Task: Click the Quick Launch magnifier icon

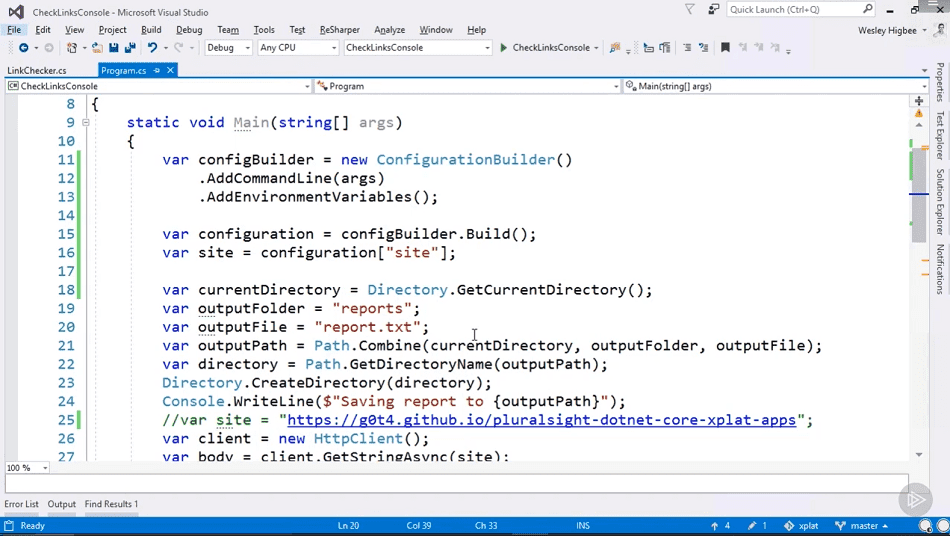Action: [868, 9]
